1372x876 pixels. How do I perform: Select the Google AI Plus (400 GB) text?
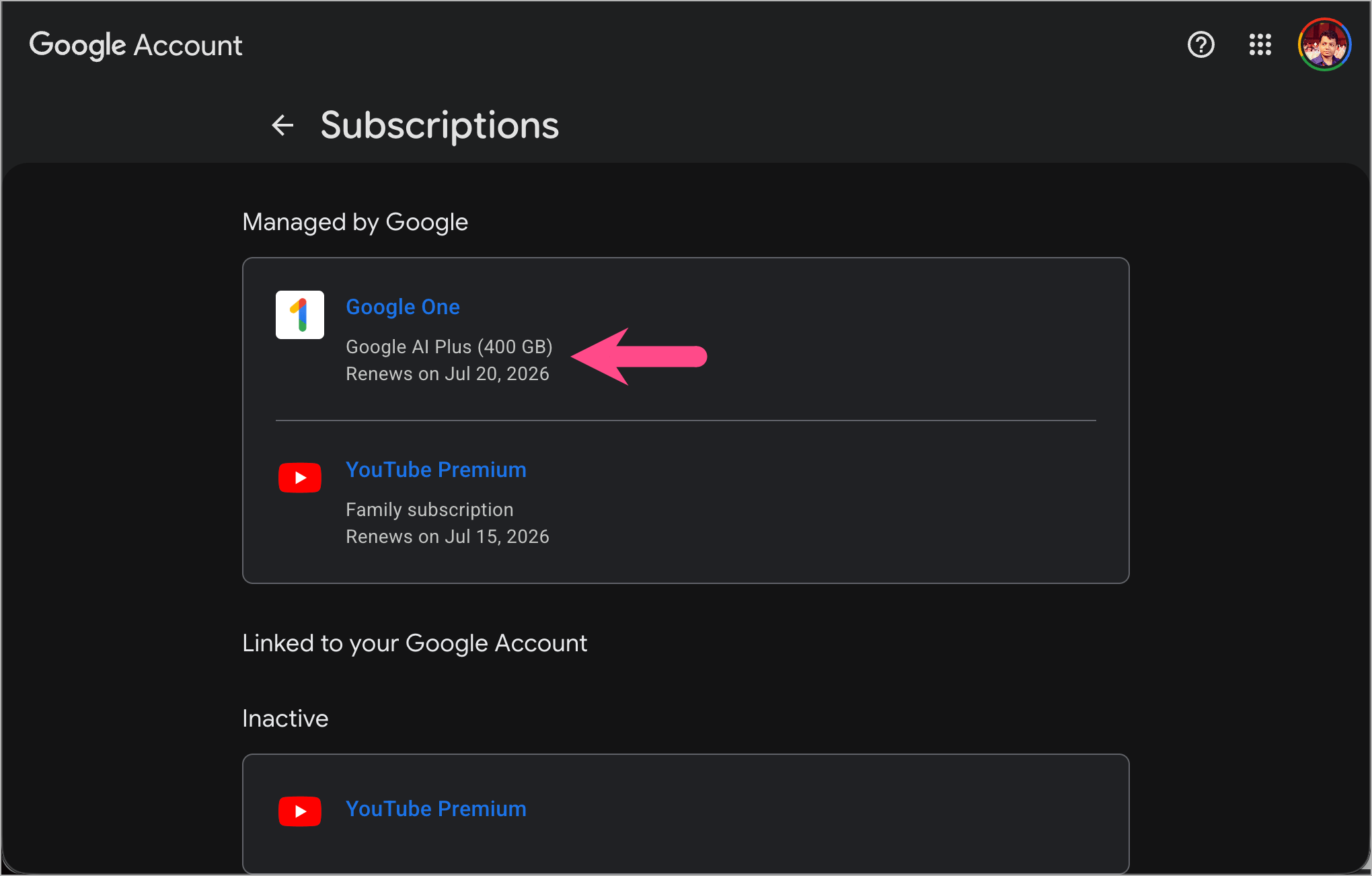tap(449, 347)
